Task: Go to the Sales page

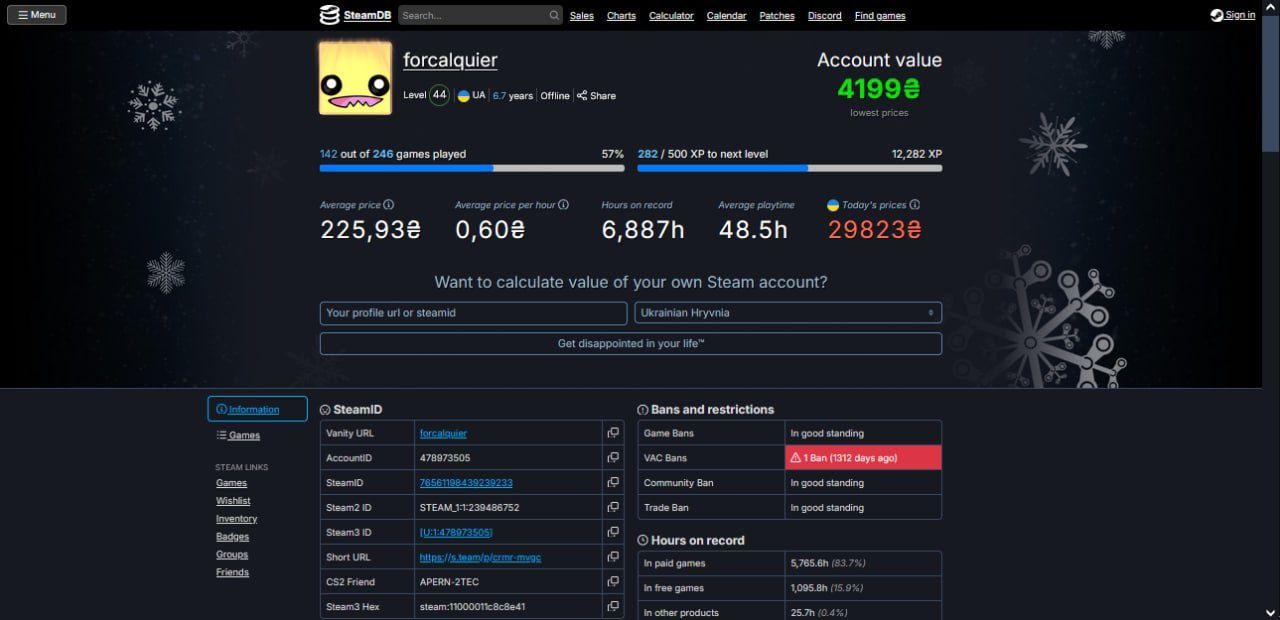Action: coord(582,16)
